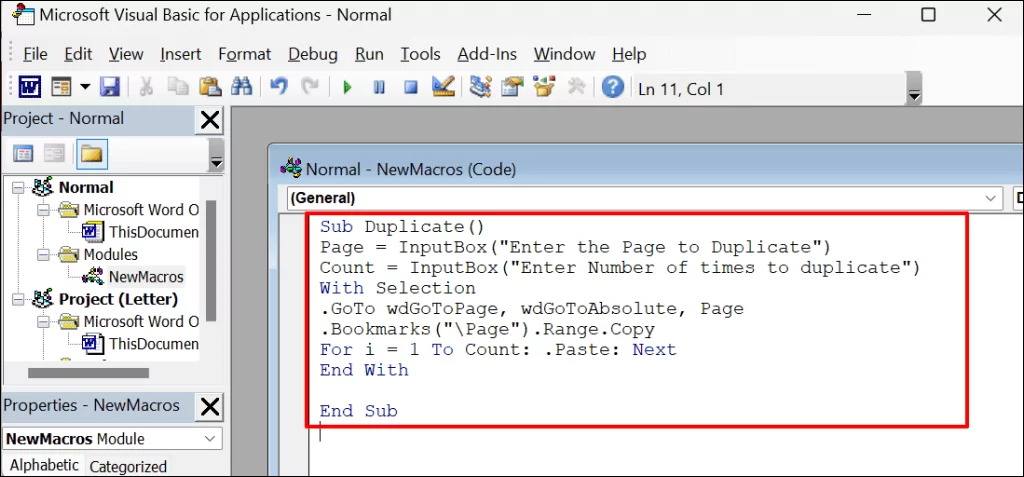Collapse the Normal project node

18,188
